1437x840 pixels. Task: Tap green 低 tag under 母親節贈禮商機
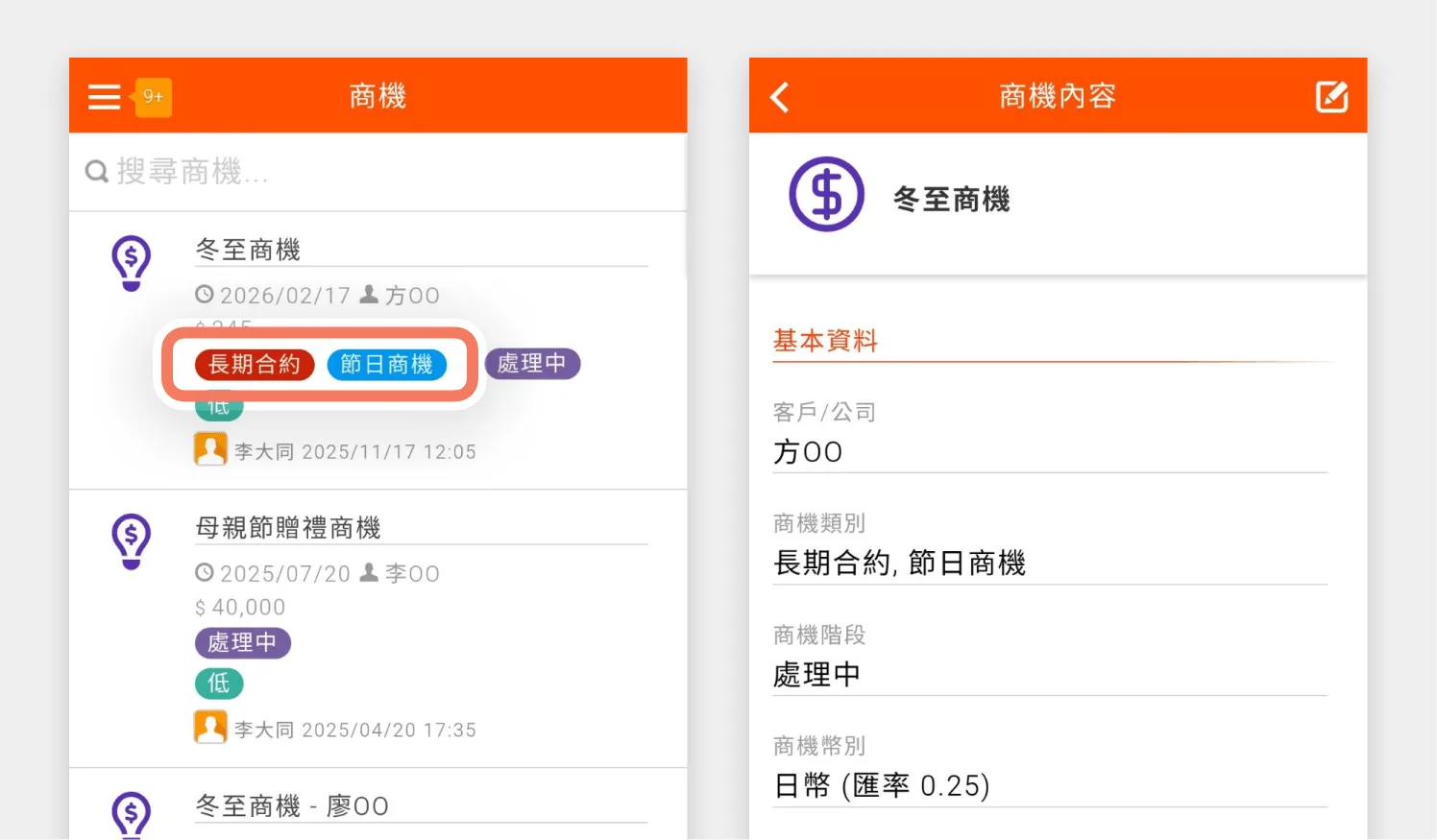point(219,684)
